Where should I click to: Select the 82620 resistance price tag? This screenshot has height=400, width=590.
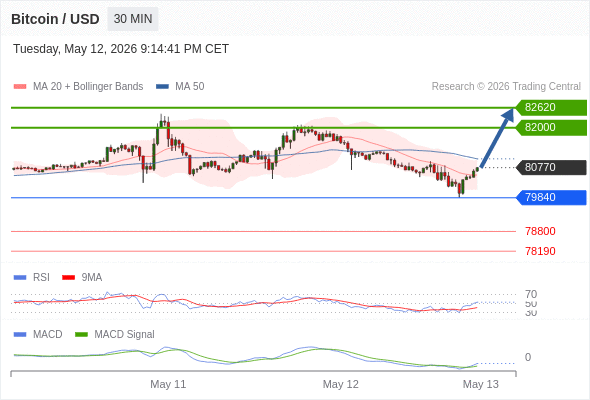(x=551, y=107)
